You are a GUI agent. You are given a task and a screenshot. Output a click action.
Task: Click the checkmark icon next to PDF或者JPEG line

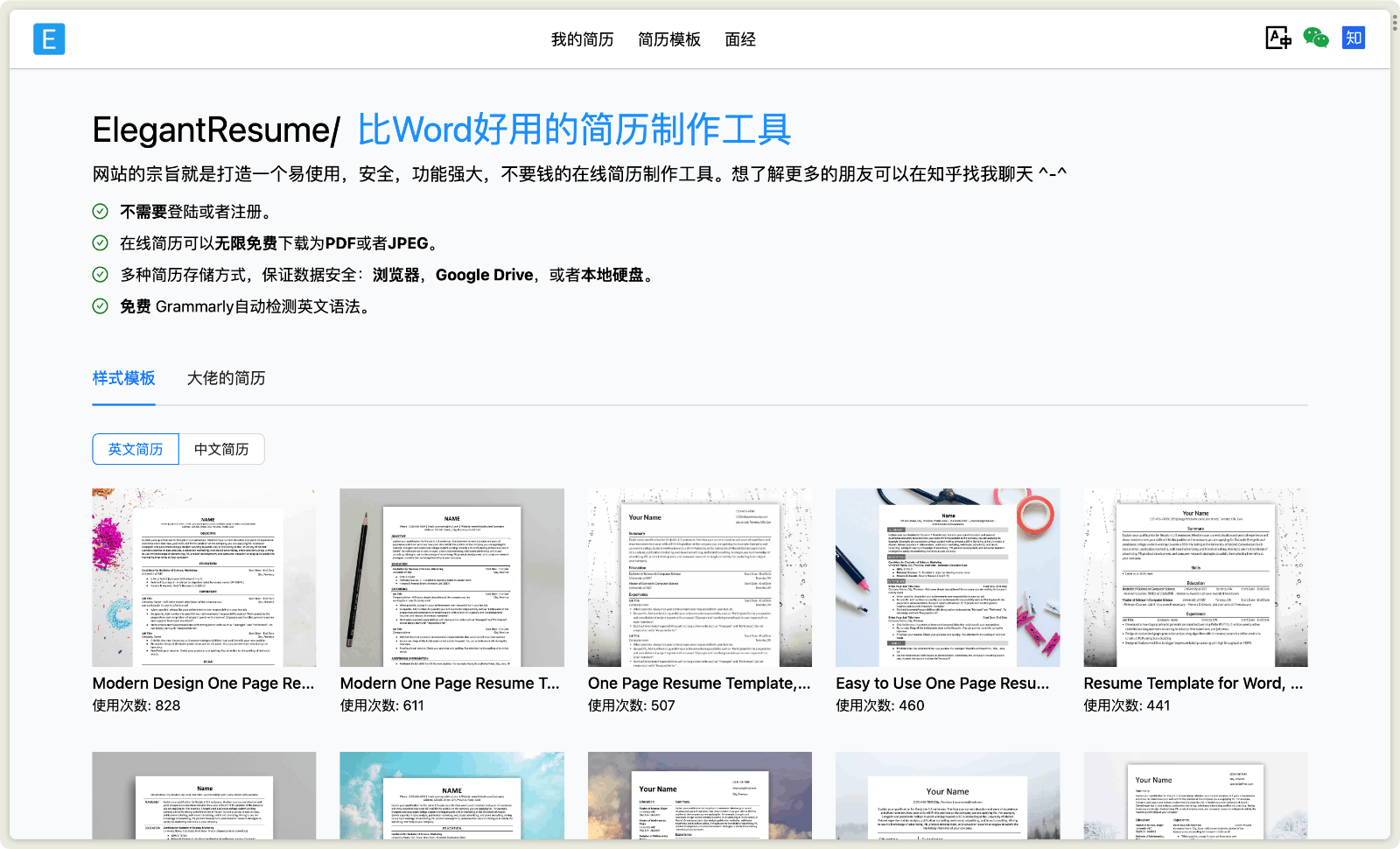pos(101,243)
